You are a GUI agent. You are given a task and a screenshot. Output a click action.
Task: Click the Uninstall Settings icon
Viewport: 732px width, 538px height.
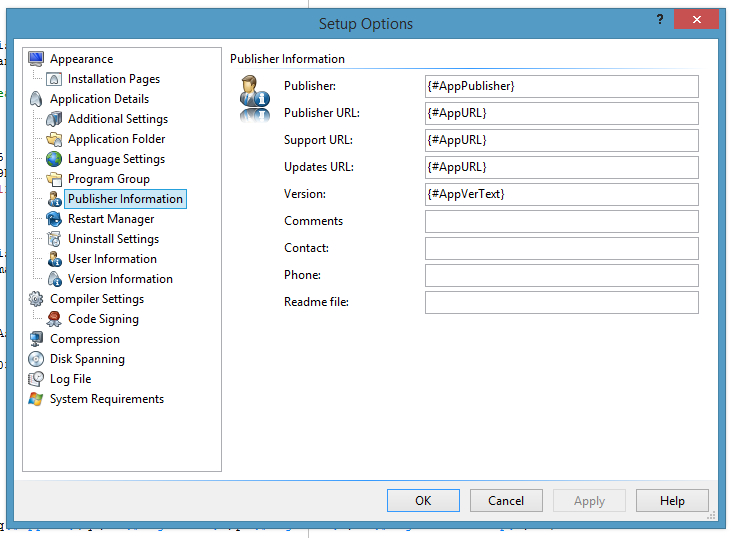pyautogui.click(x=54, y=239)
